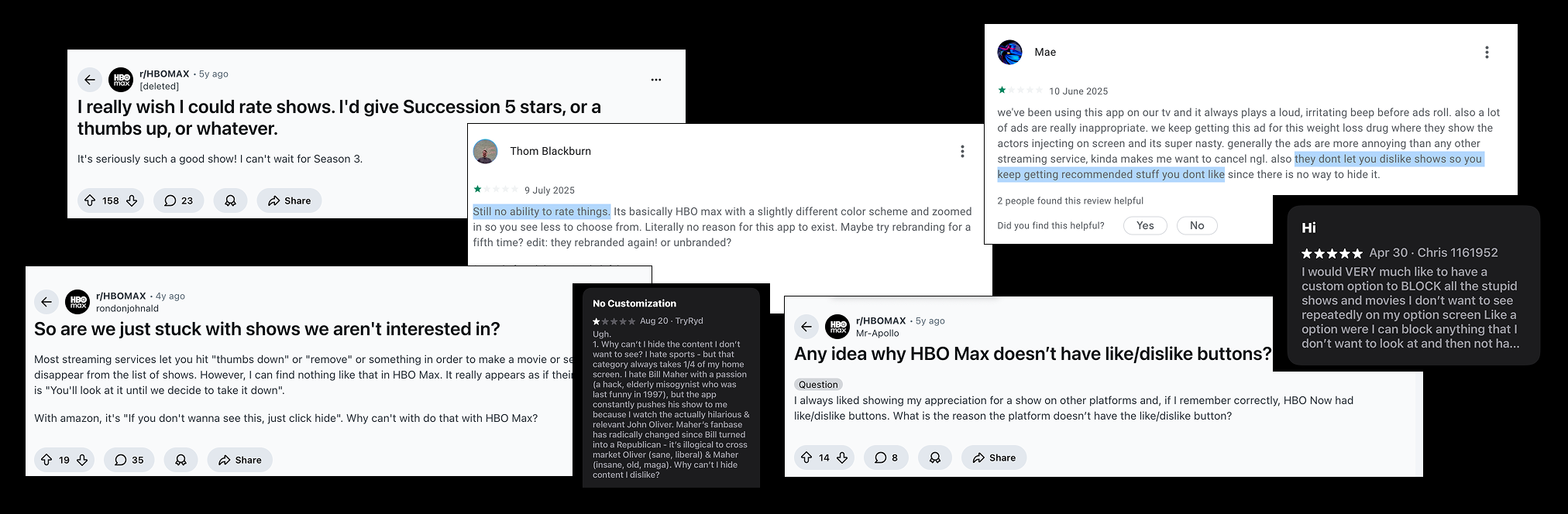Mark Mae's review as helpful with Yes
1568x514 pixels.
tap(1145, 225)
